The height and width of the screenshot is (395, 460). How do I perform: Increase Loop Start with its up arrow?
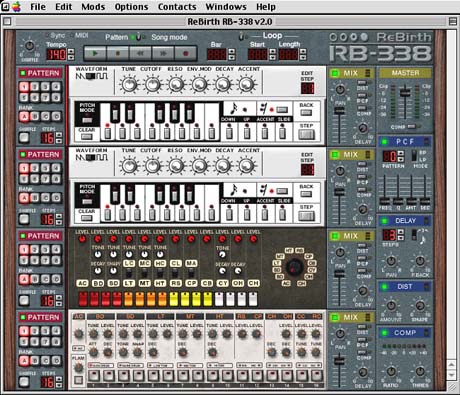273,51
